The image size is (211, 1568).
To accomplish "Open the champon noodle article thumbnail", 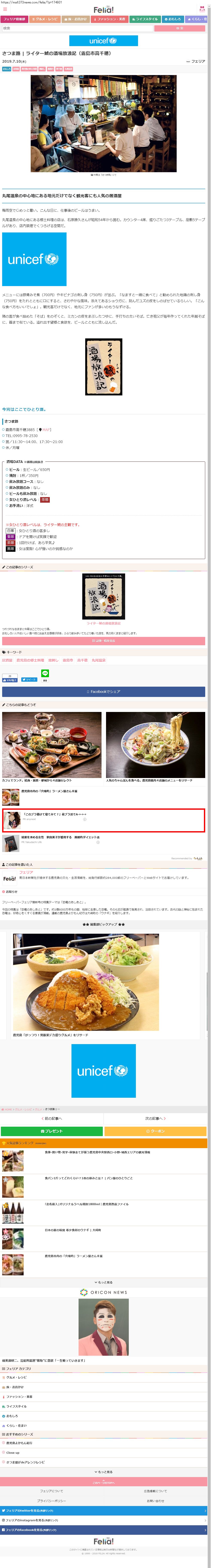I will 155,744.
